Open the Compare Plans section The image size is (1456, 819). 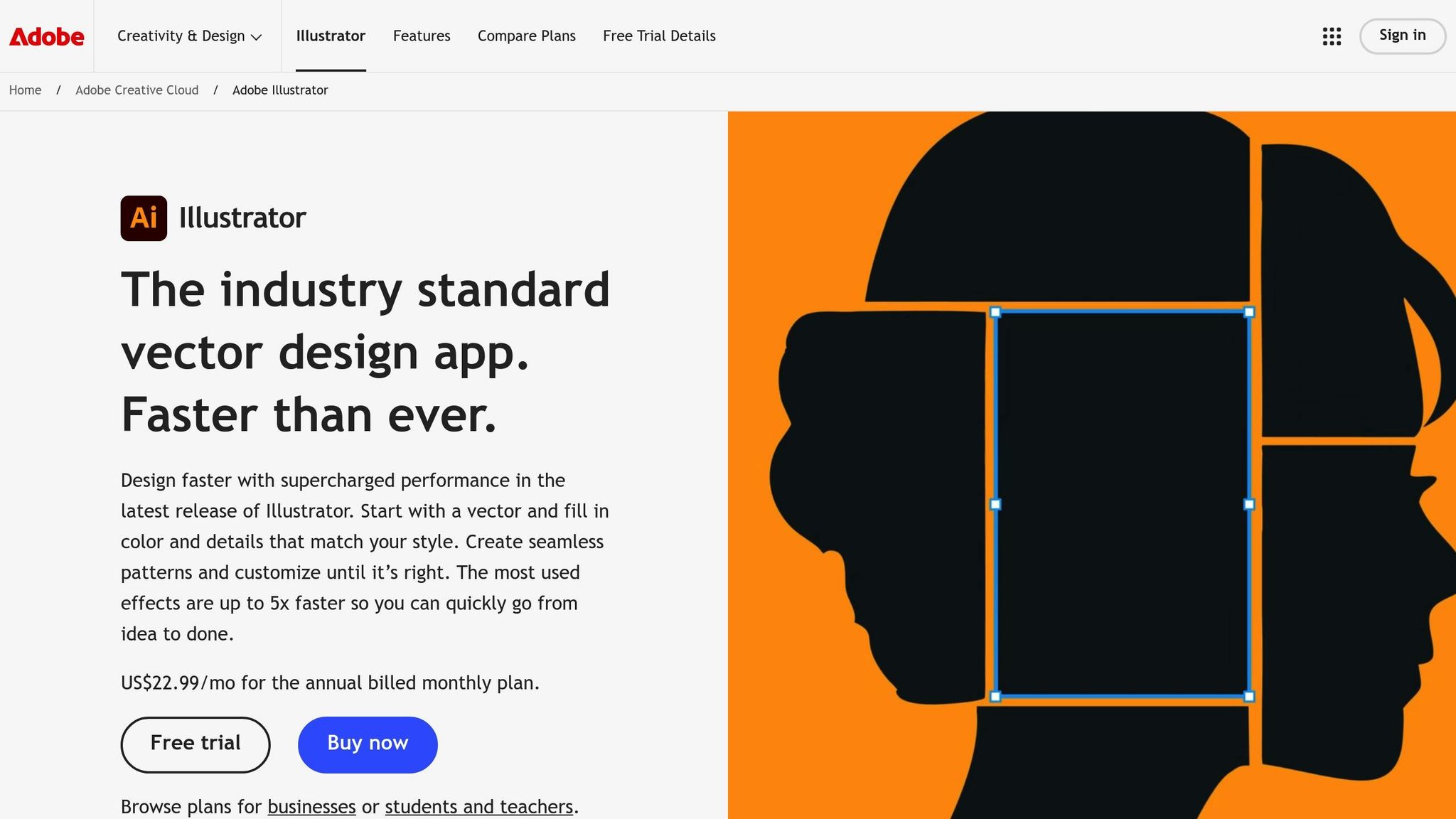pos(526,36)
